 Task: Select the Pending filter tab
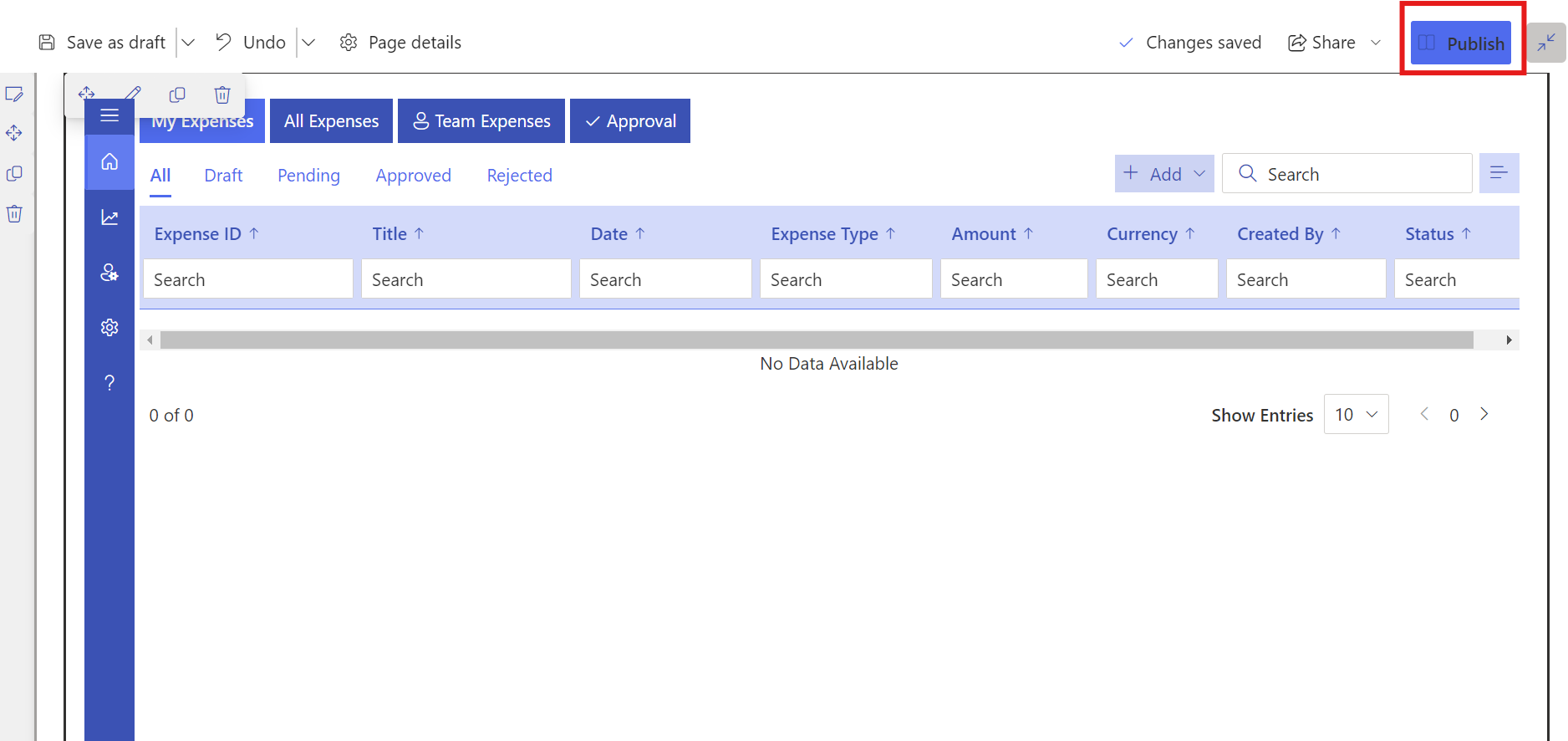[x=308, y=176]
